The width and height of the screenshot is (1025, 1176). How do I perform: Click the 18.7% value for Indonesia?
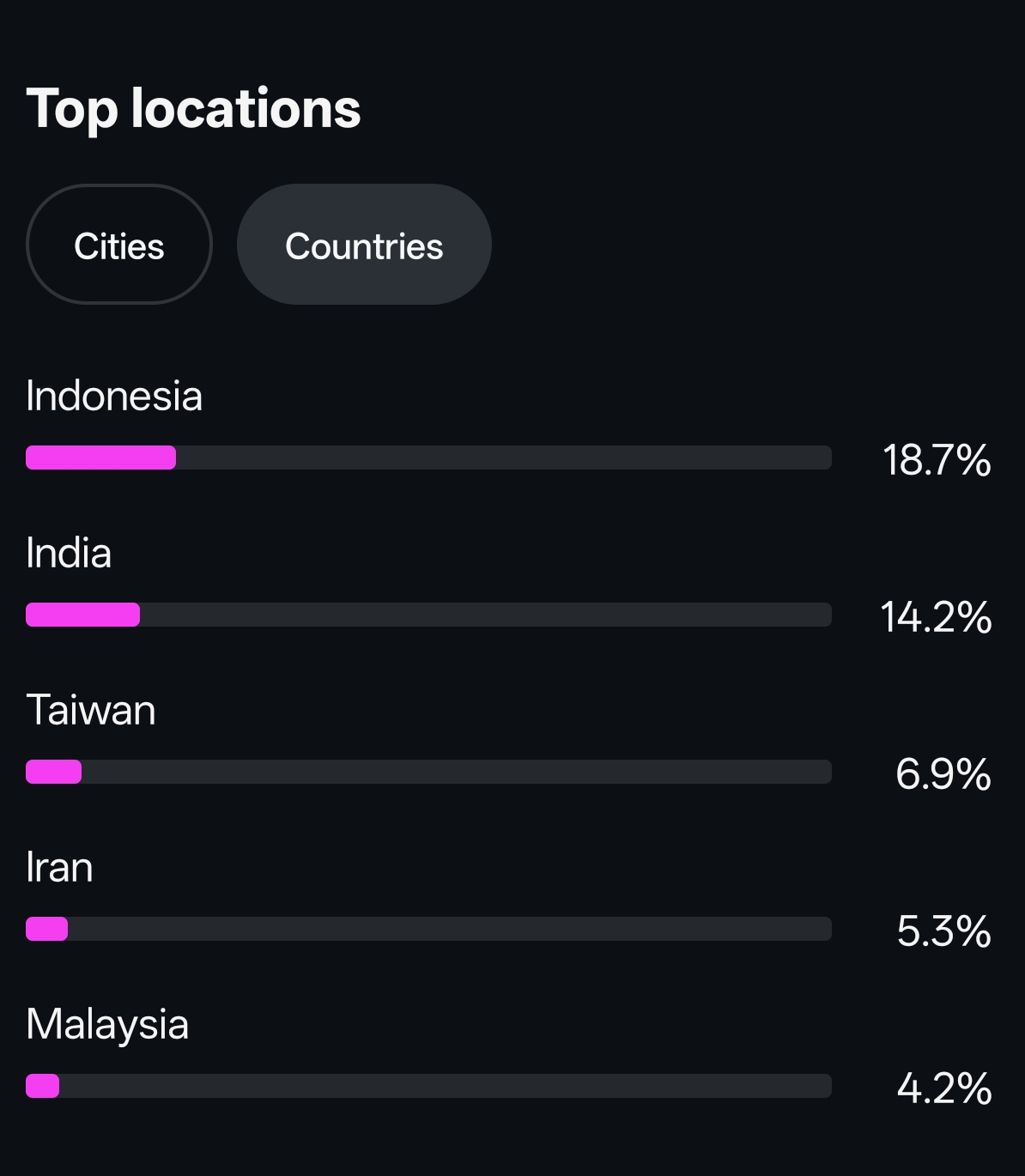tap(937, 460)
